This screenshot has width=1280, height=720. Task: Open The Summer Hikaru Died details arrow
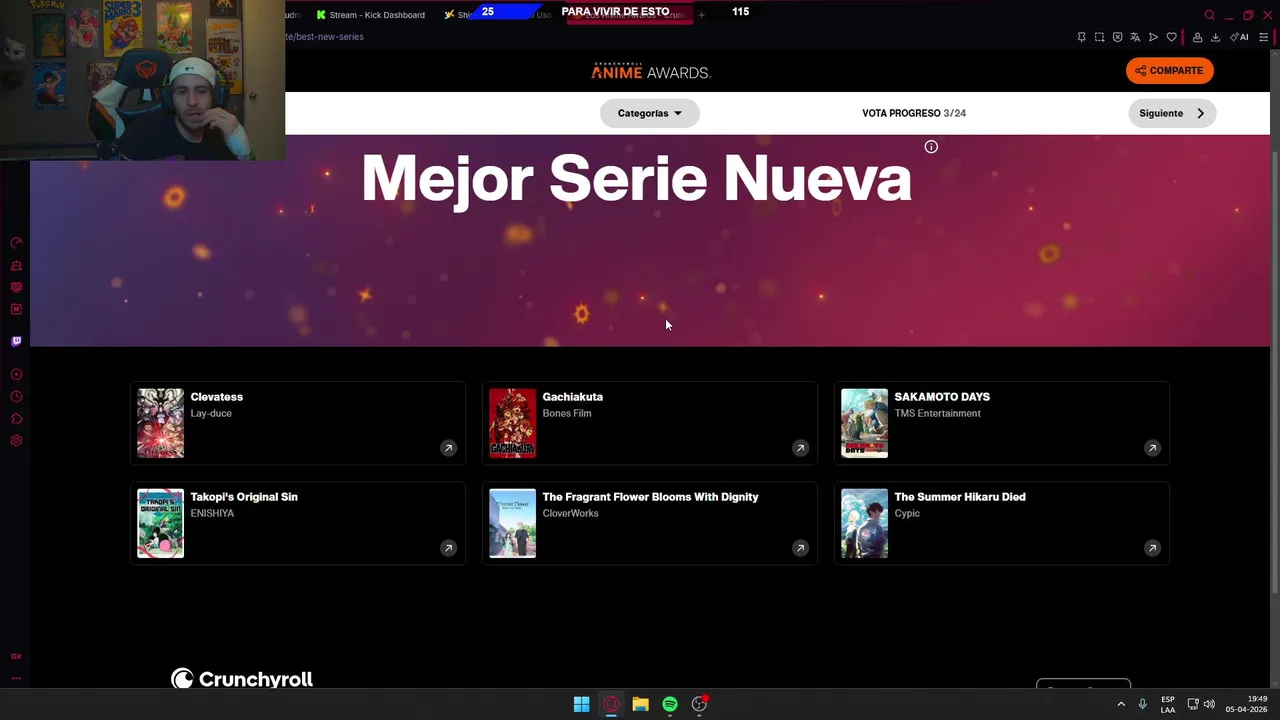1152,548
